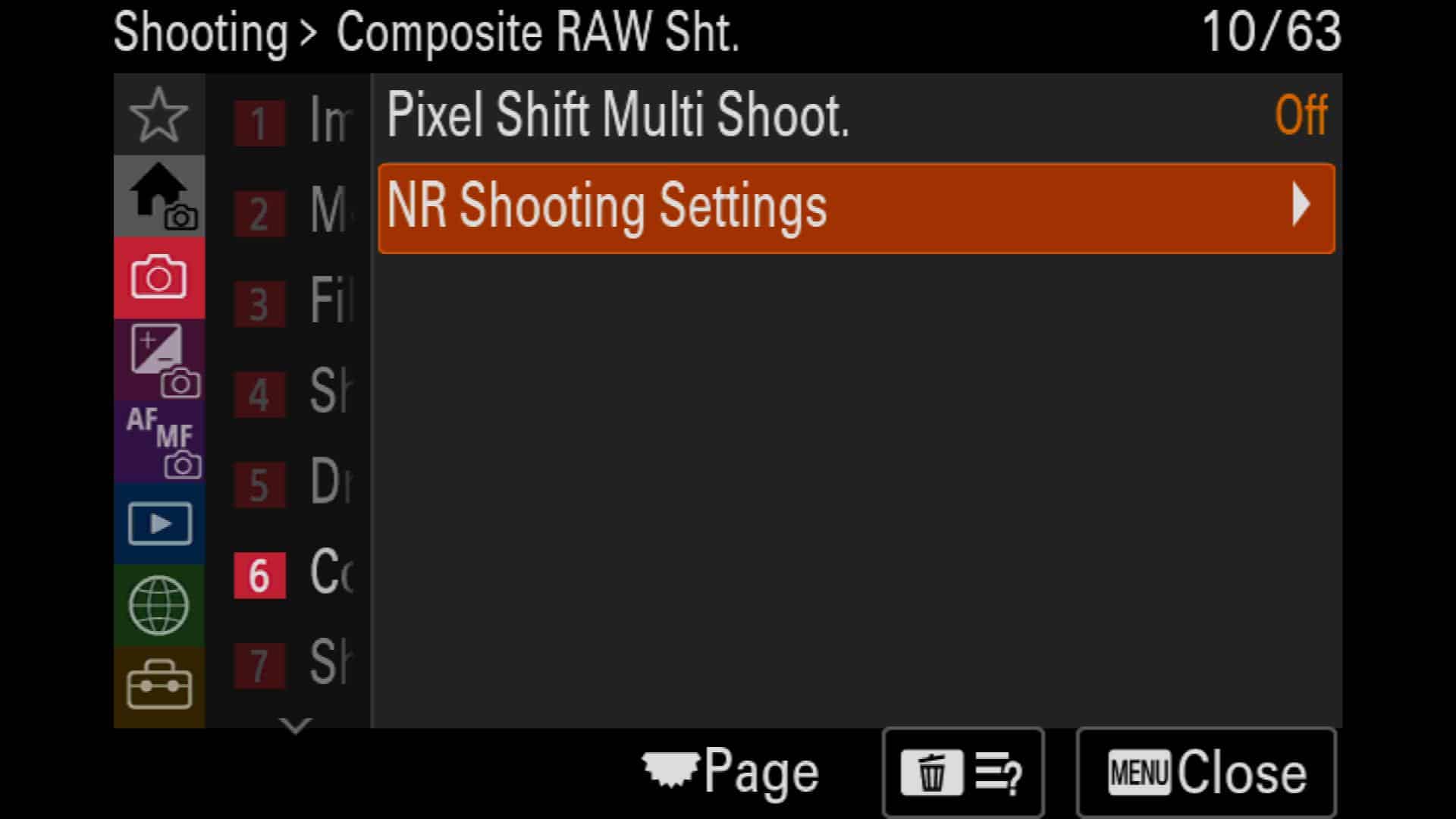Open the Exposure/Color tab icon
The image size is (1456, 819).
tap(158, 360)
